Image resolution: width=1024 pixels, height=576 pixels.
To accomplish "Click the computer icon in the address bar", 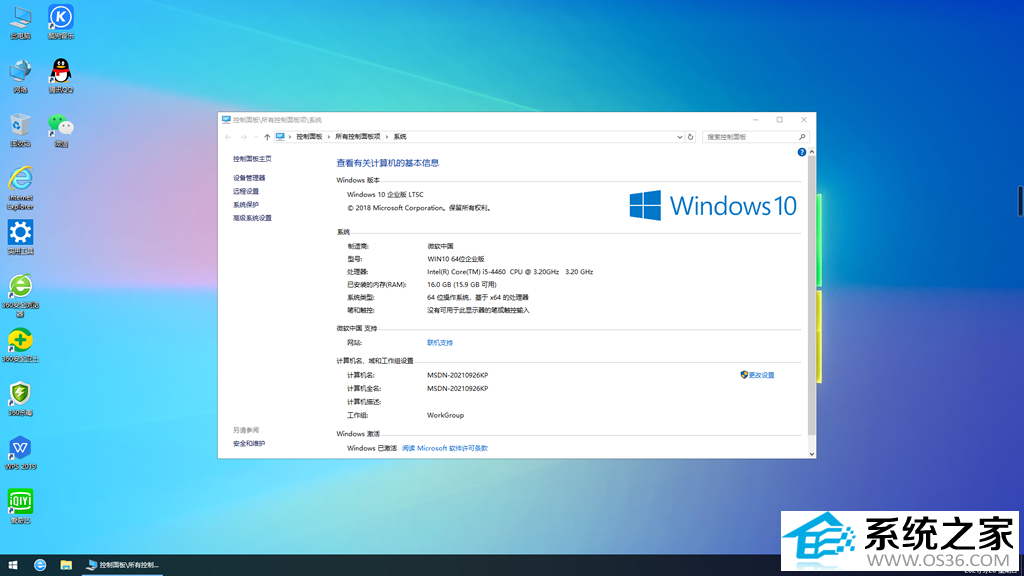I will 280,136.
